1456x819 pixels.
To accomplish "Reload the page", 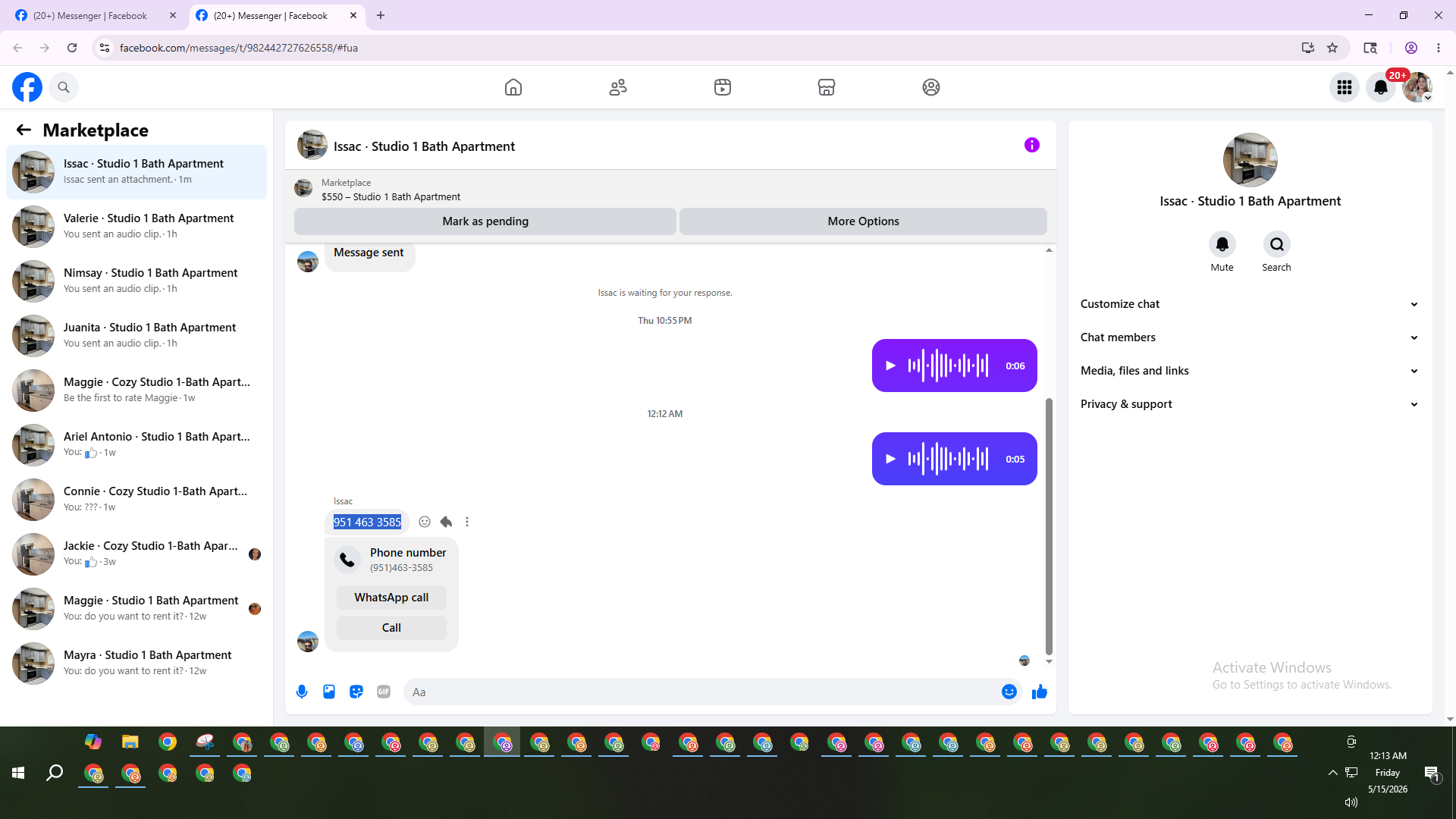I will click(x=72, y=48).
